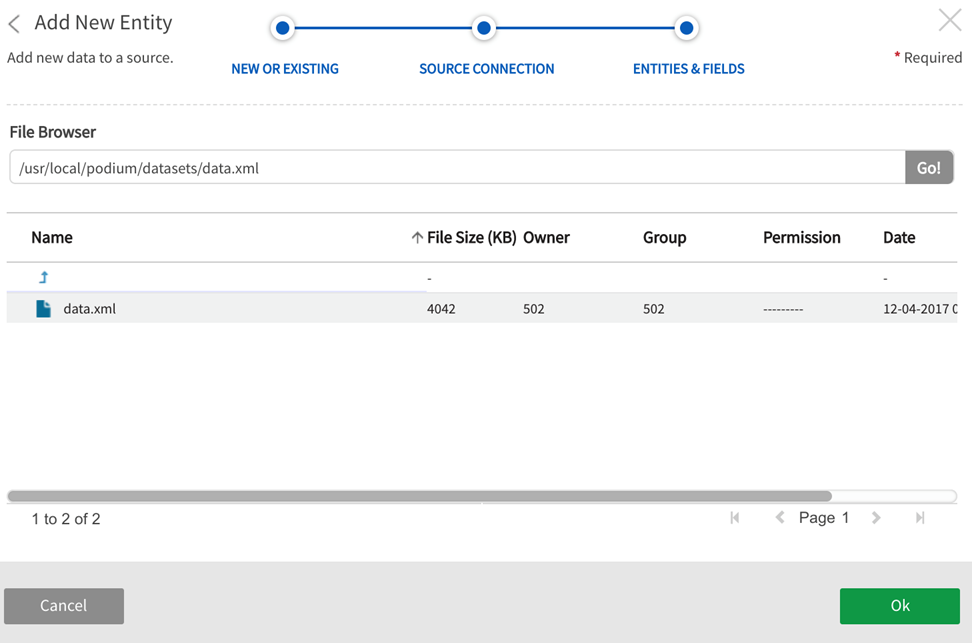
Task: Sort by the Name column
Action: point(52,237)
